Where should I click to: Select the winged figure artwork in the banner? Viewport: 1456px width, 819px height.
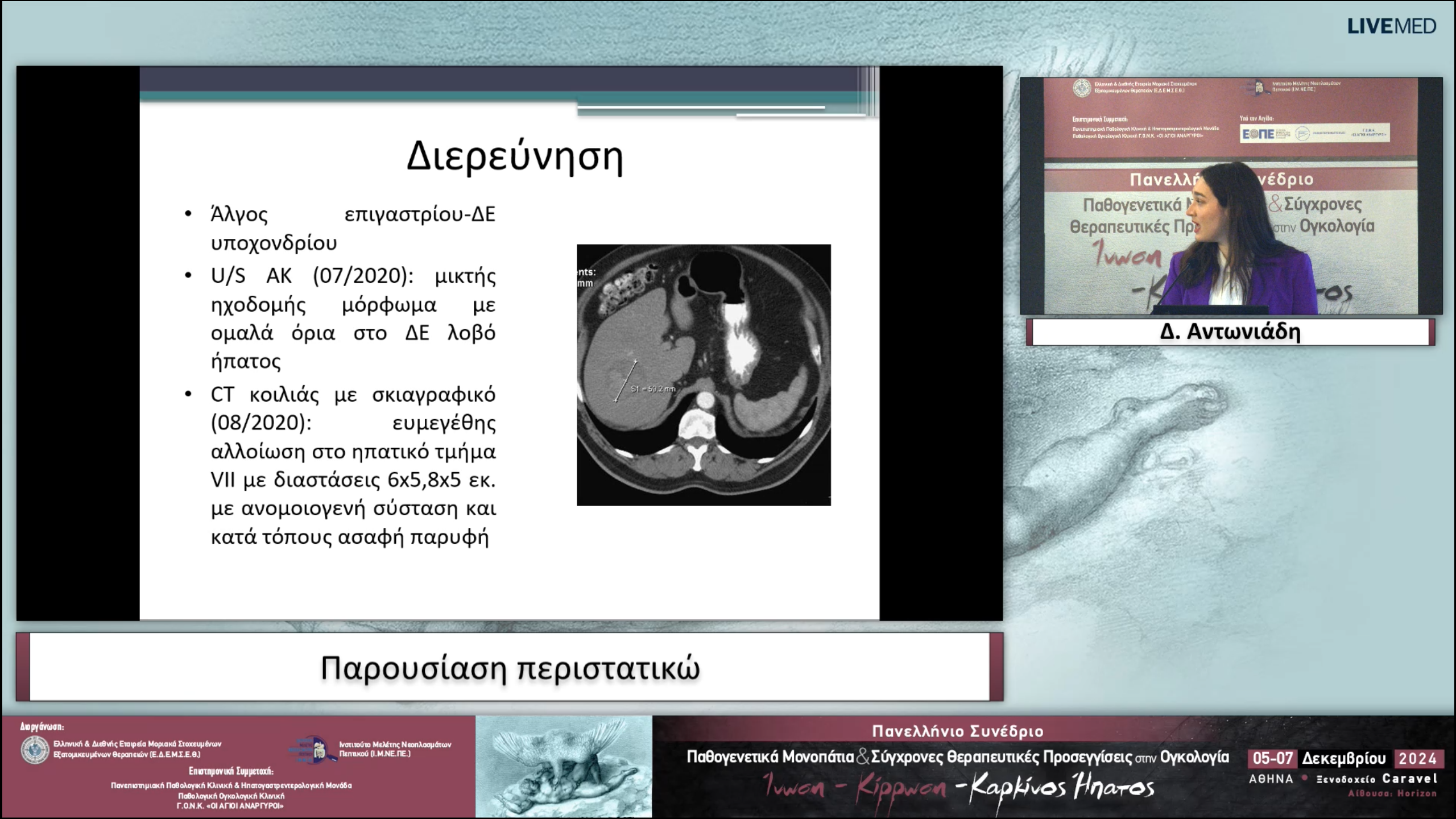point(563,766)
